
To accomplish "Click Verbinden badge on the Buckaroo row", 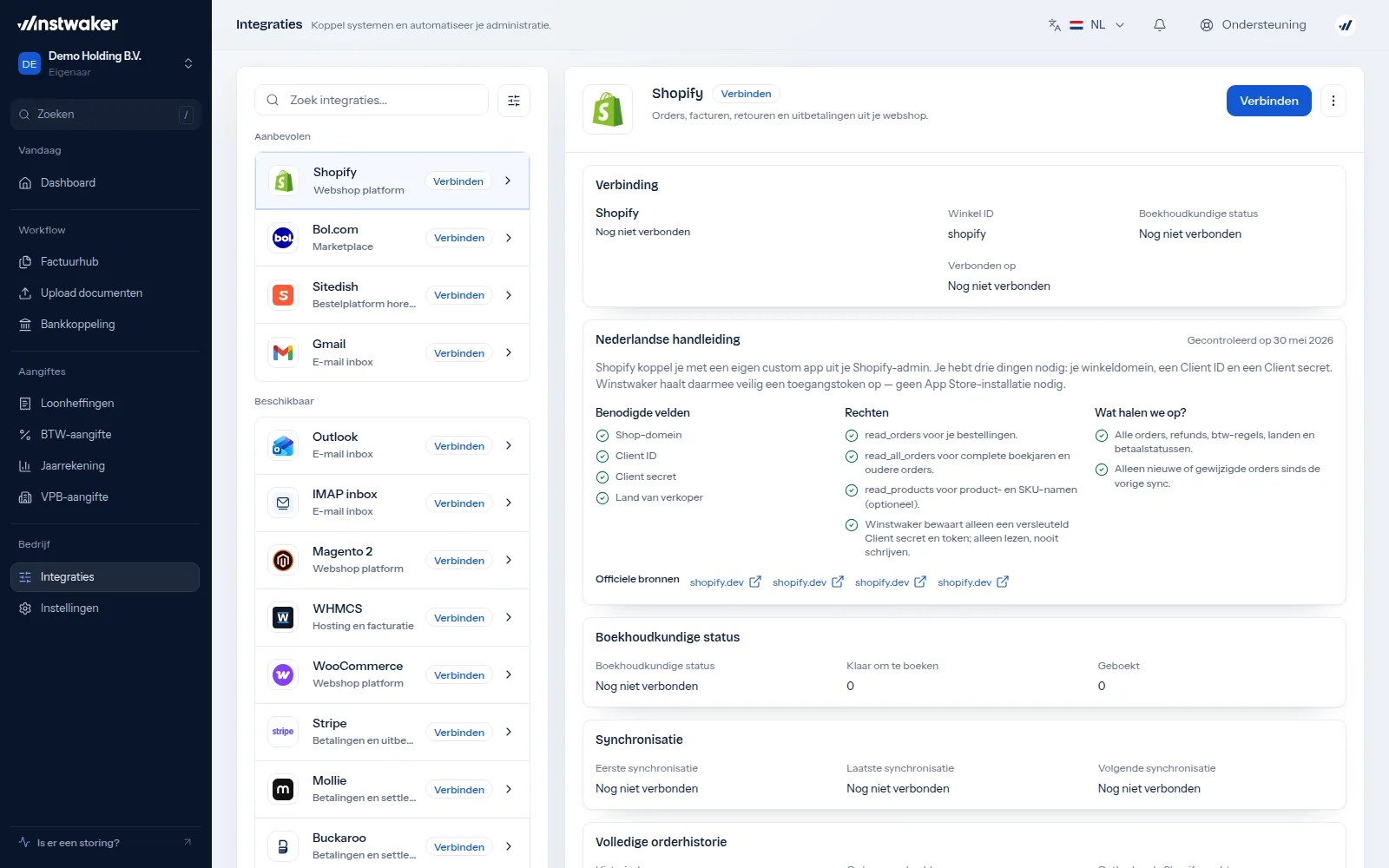I will pyautogui.click(x=459, y=847).
